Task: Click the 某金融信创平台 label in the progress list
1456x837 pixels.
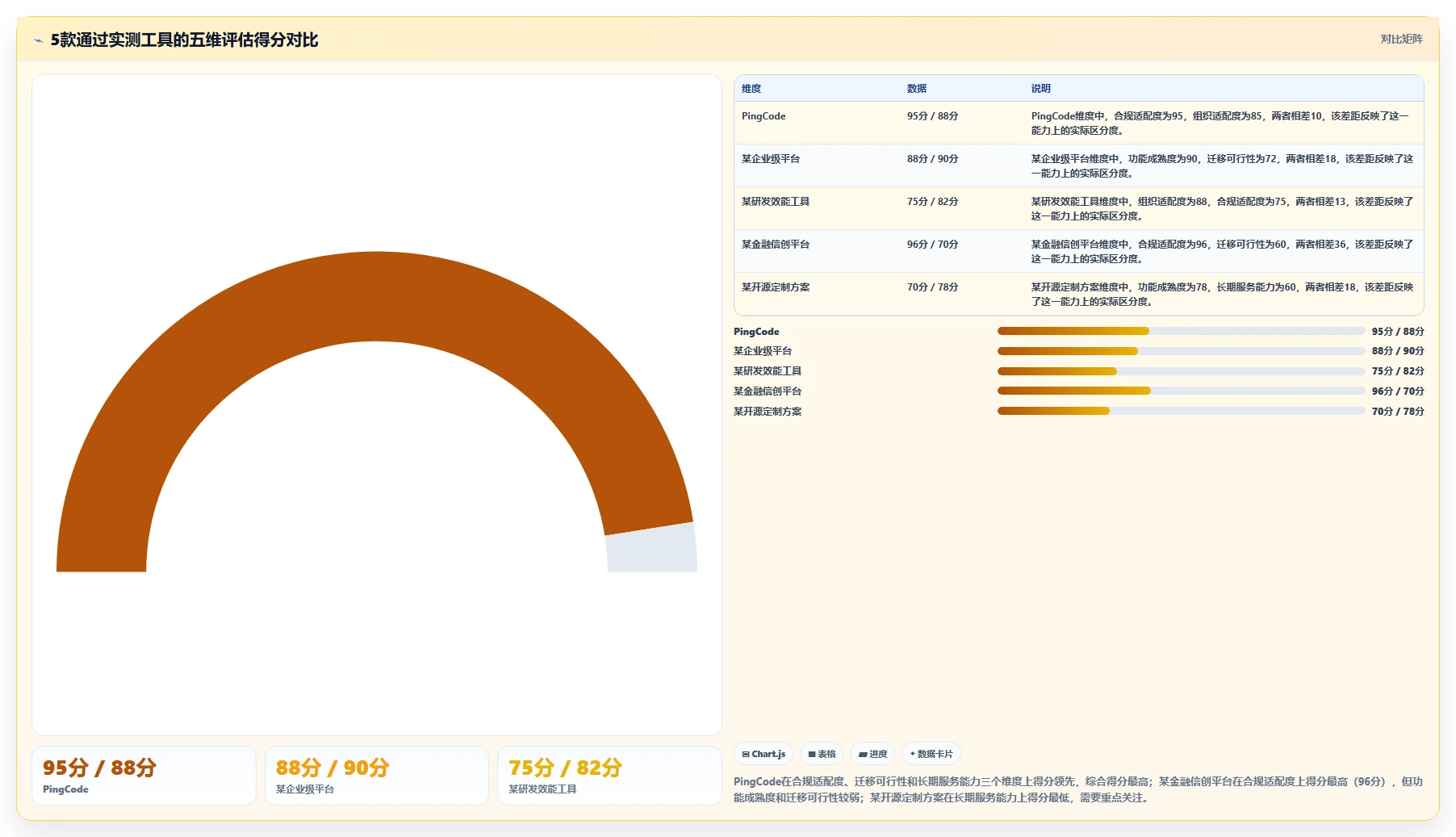Action: 768,391
